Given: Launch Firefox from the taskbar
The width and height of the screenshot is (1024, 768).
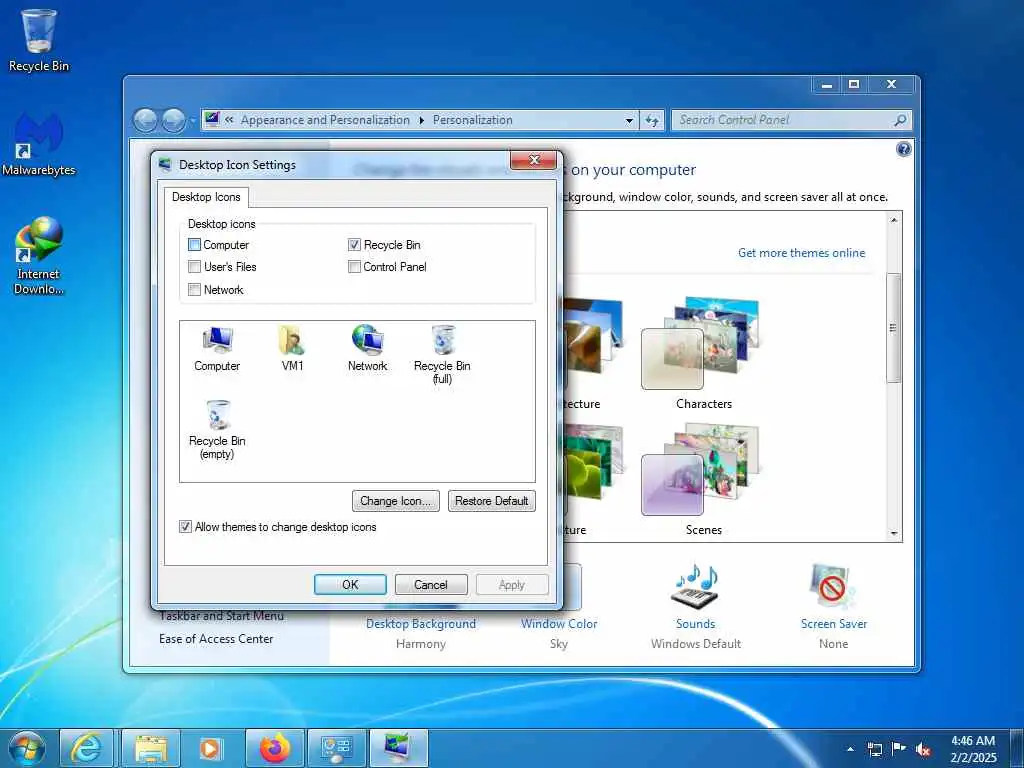Looking at the screenshot, I should point(274,748).
